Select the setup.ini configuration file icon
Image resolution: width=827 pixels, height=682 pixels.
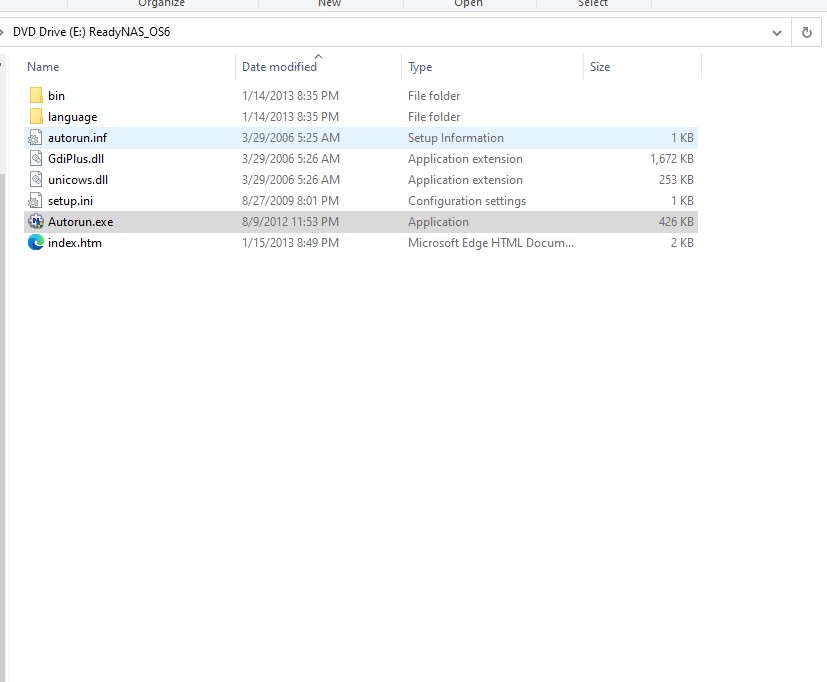(35, 200)
